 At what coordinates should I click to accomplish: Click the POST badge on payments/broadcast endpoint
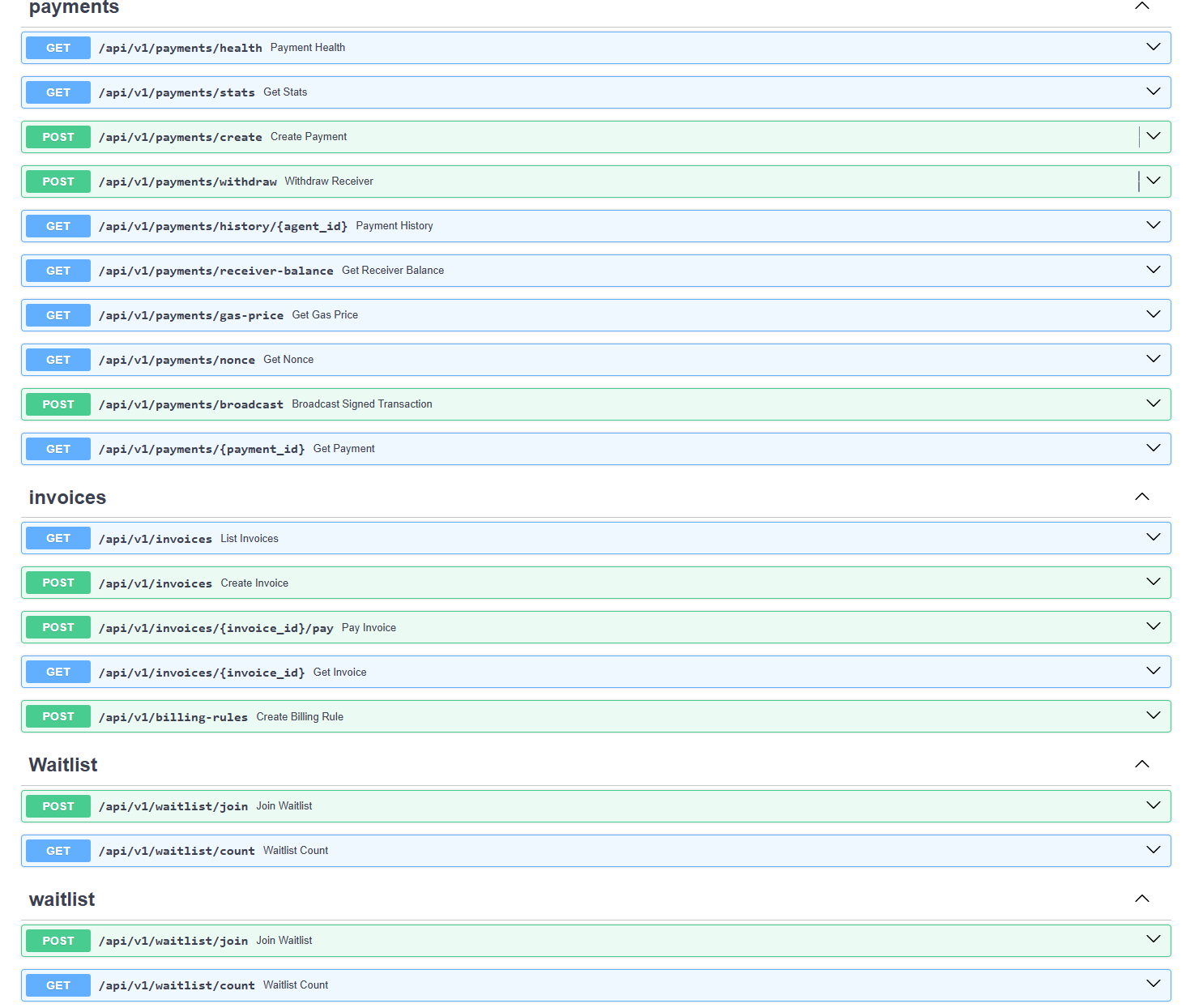57,404
